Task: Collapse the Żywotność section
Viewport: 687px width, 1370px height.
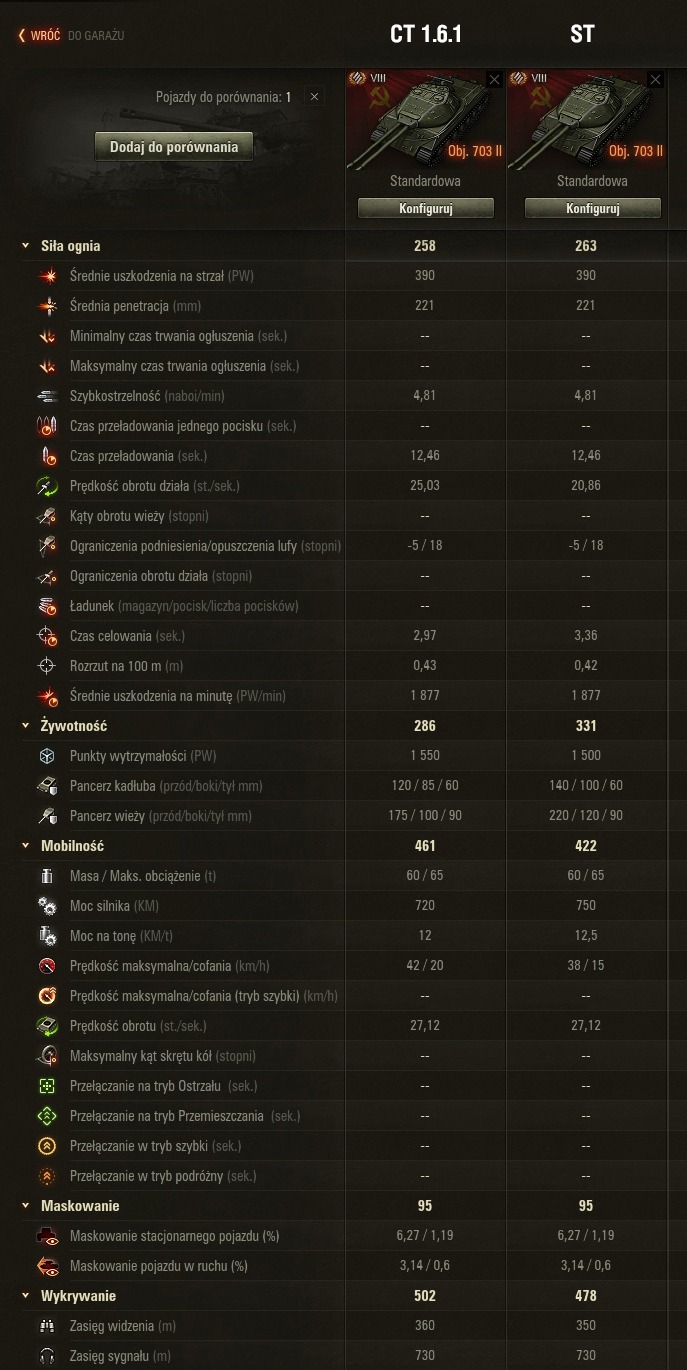Action: (x=26, y=726)
